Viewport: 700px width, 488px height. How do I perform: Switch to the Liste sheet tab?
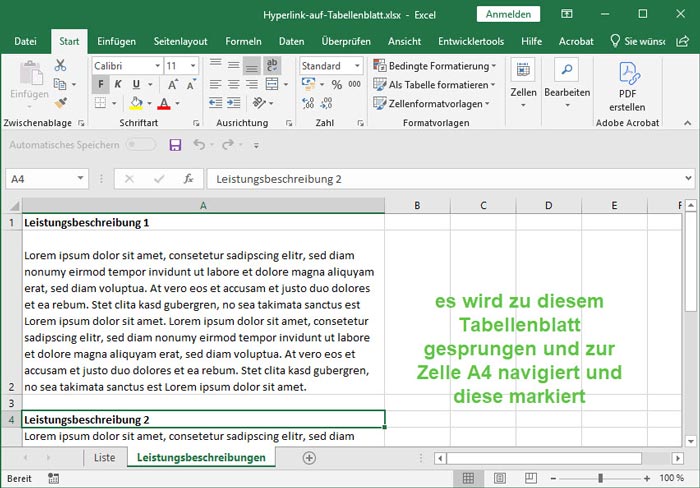pos(104,458)
